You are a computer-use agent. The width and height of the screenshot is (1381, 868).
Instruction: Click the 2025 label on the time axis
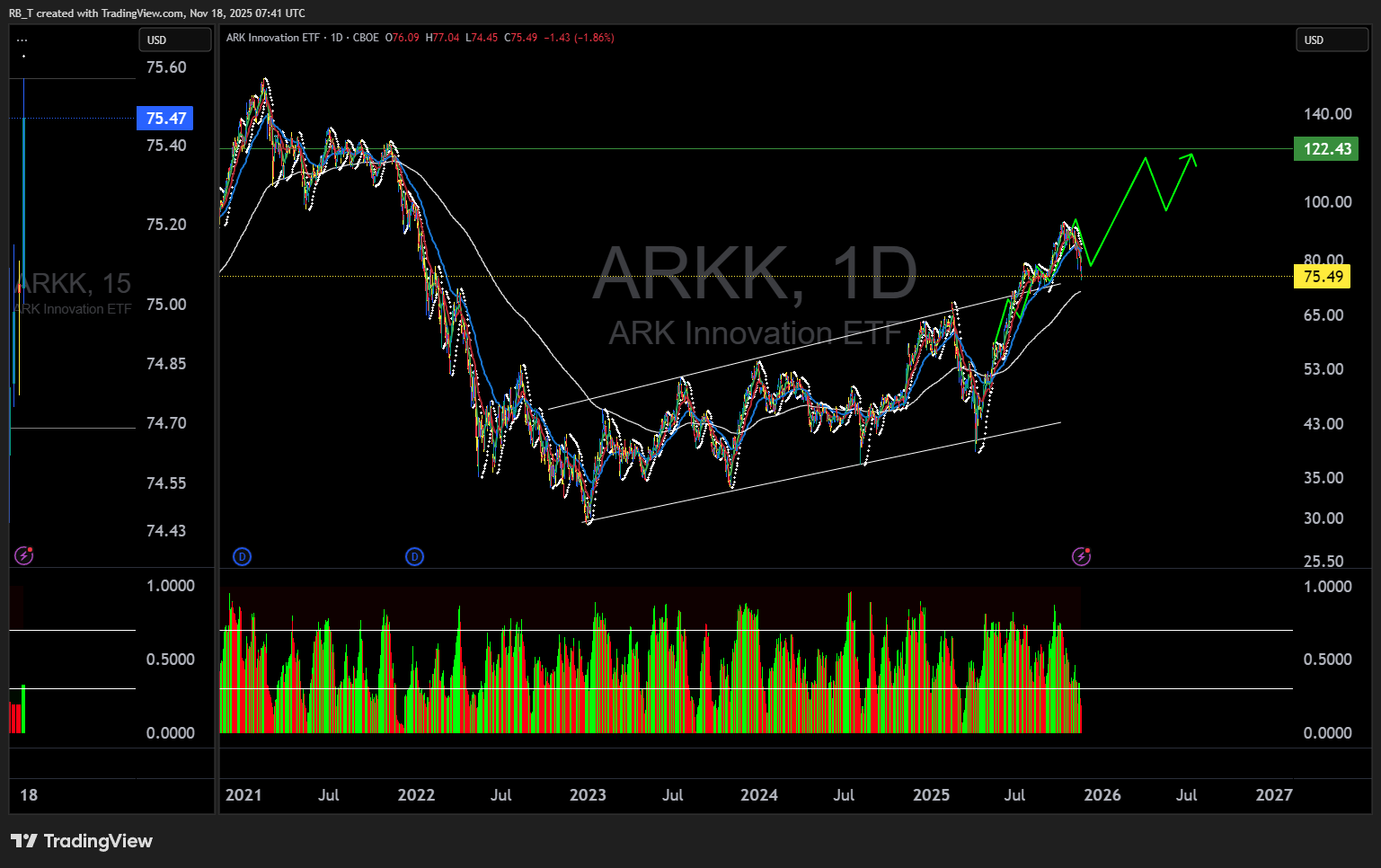(932, 795)
